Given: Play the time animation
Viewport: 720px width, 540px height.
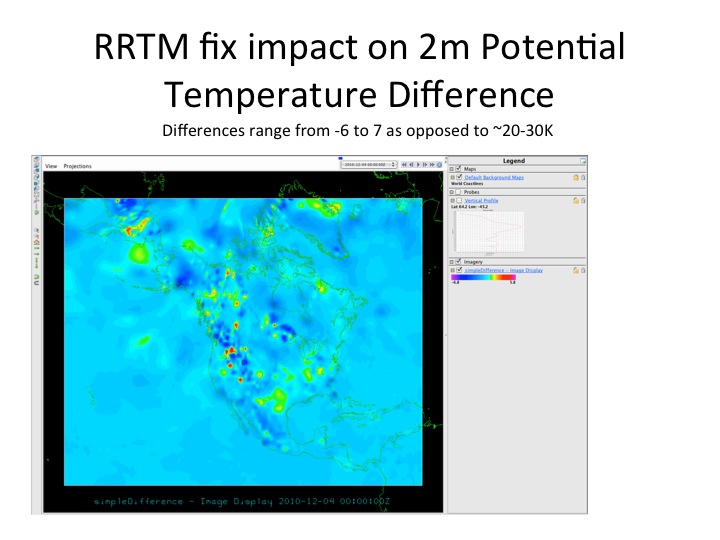Looking at the screenshot, I should point(420,164).
